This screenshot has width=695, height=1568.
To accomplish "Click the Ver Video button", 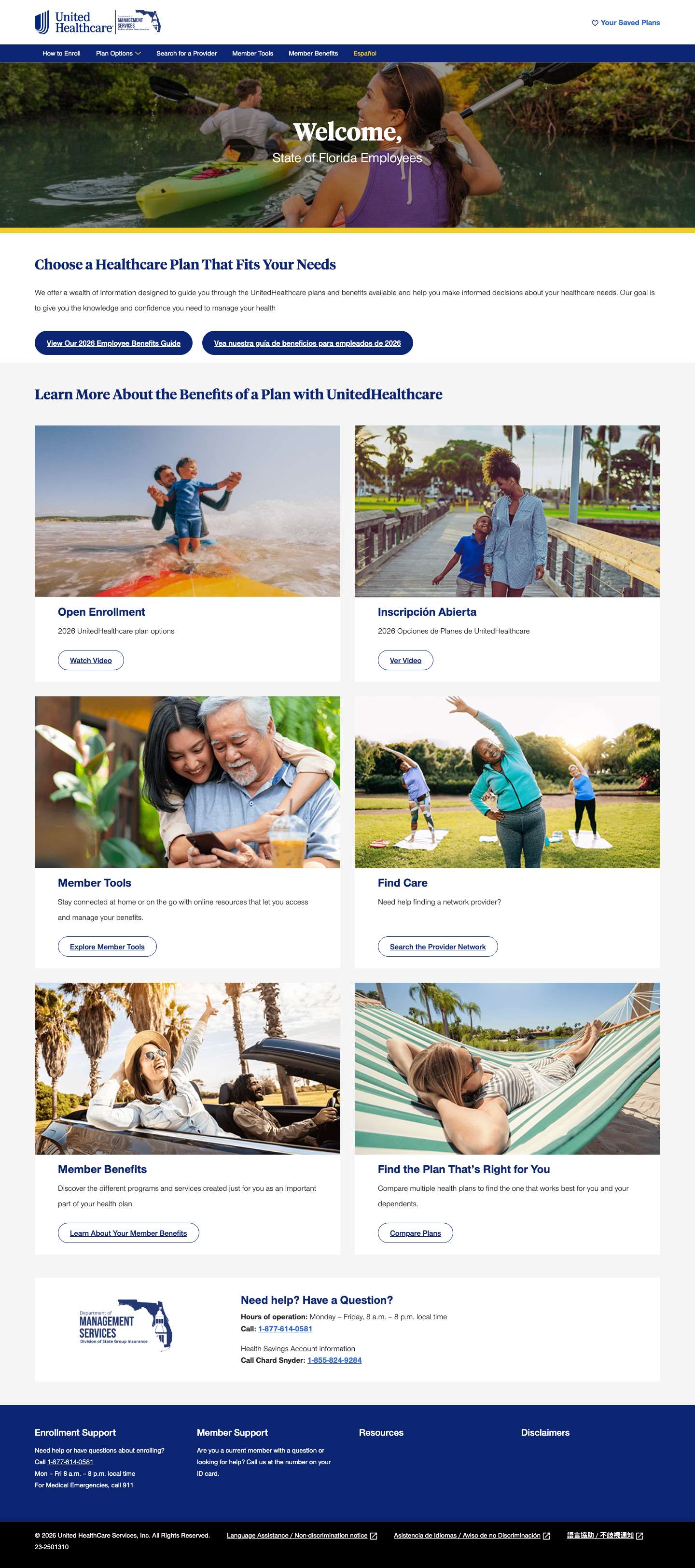I will 405,661.
